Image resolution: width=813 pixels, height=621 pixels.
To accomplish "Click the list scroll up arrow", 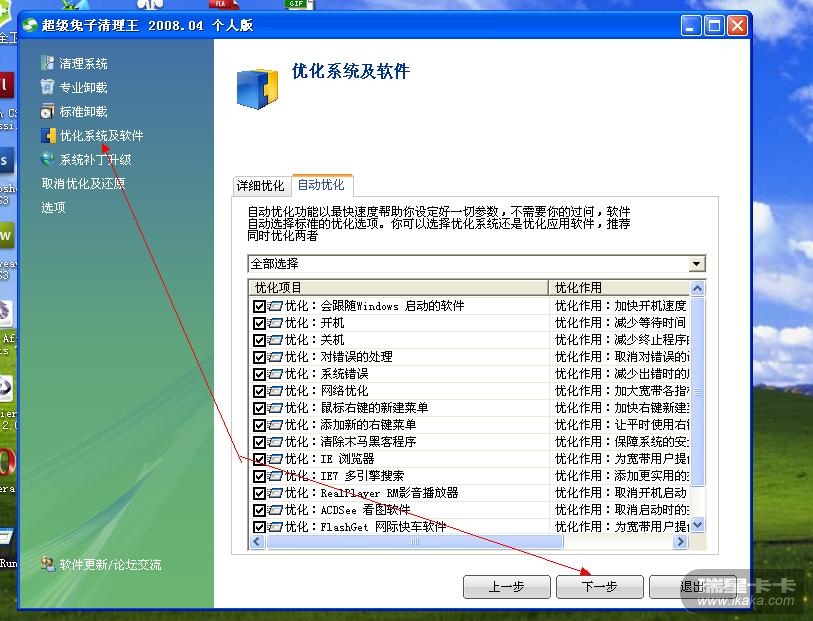I will point(698,288).
